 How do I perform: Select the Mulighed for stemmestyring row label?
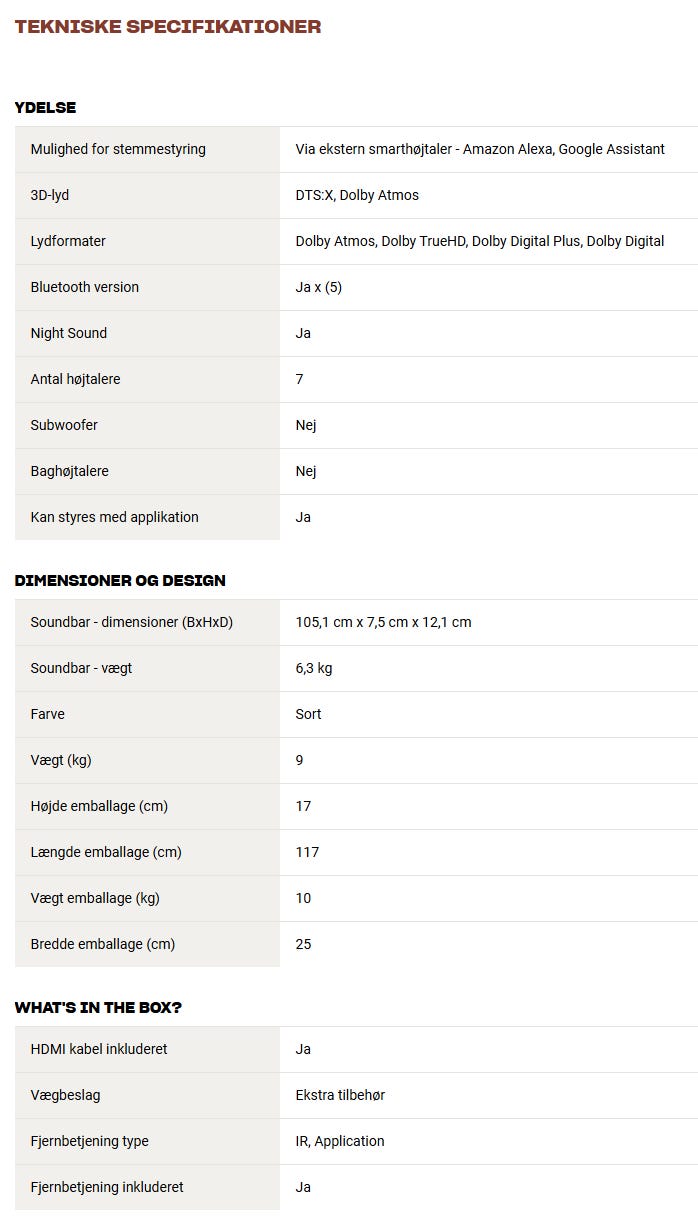(118, 149)
